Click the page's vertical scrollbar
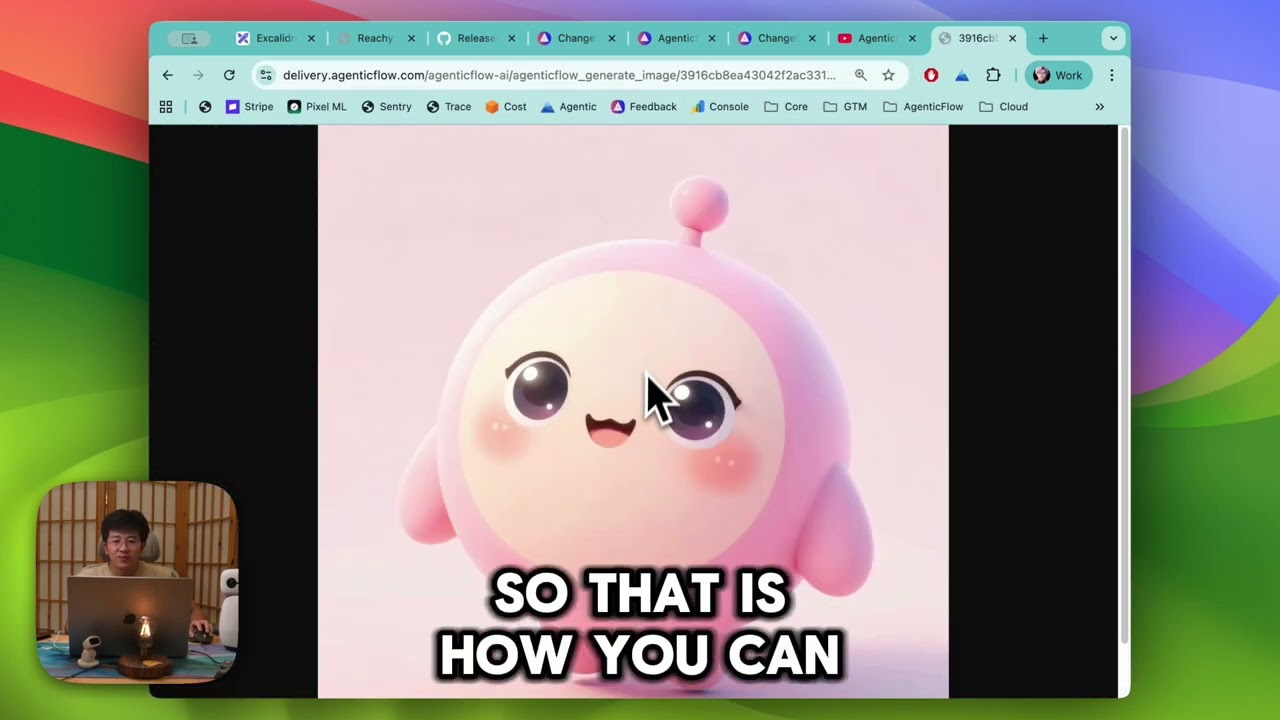1280x720 pixels. click(1124, 385)
